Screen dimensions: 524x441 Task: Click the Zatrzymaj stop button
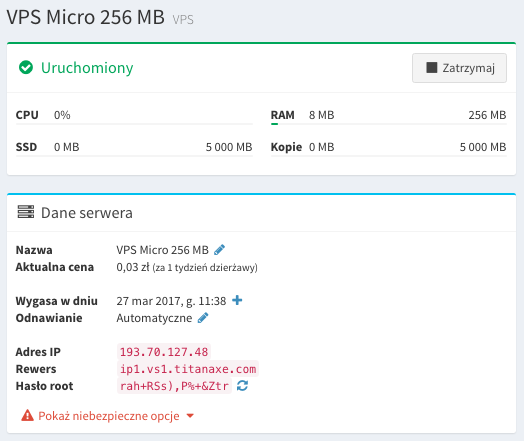[x=459, y=68]
